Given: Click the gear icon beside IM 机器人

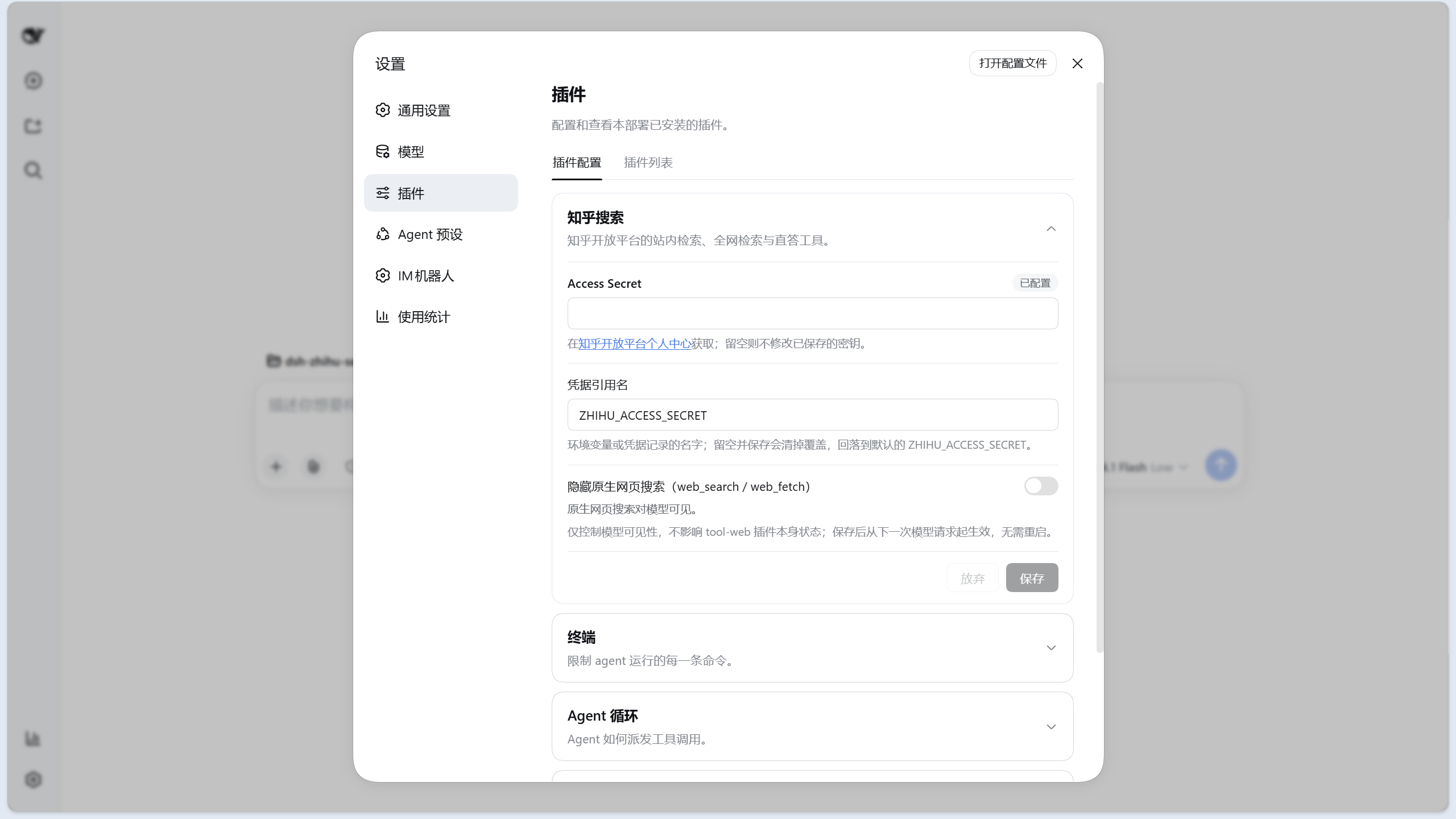Looking at the screenshot, I should pyautogui.click(x=383, y=275).
